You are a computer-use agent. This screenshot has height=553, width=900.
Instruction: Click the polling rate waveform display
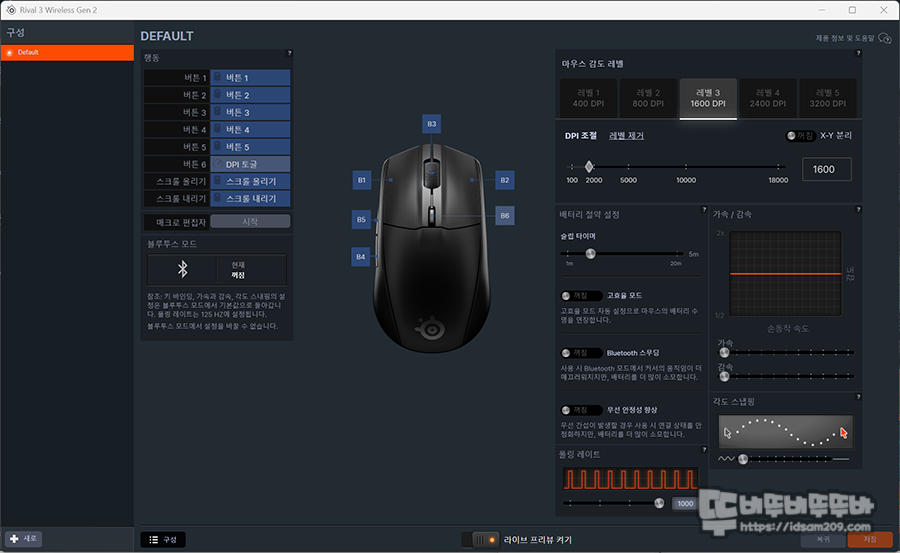point(630,479)
